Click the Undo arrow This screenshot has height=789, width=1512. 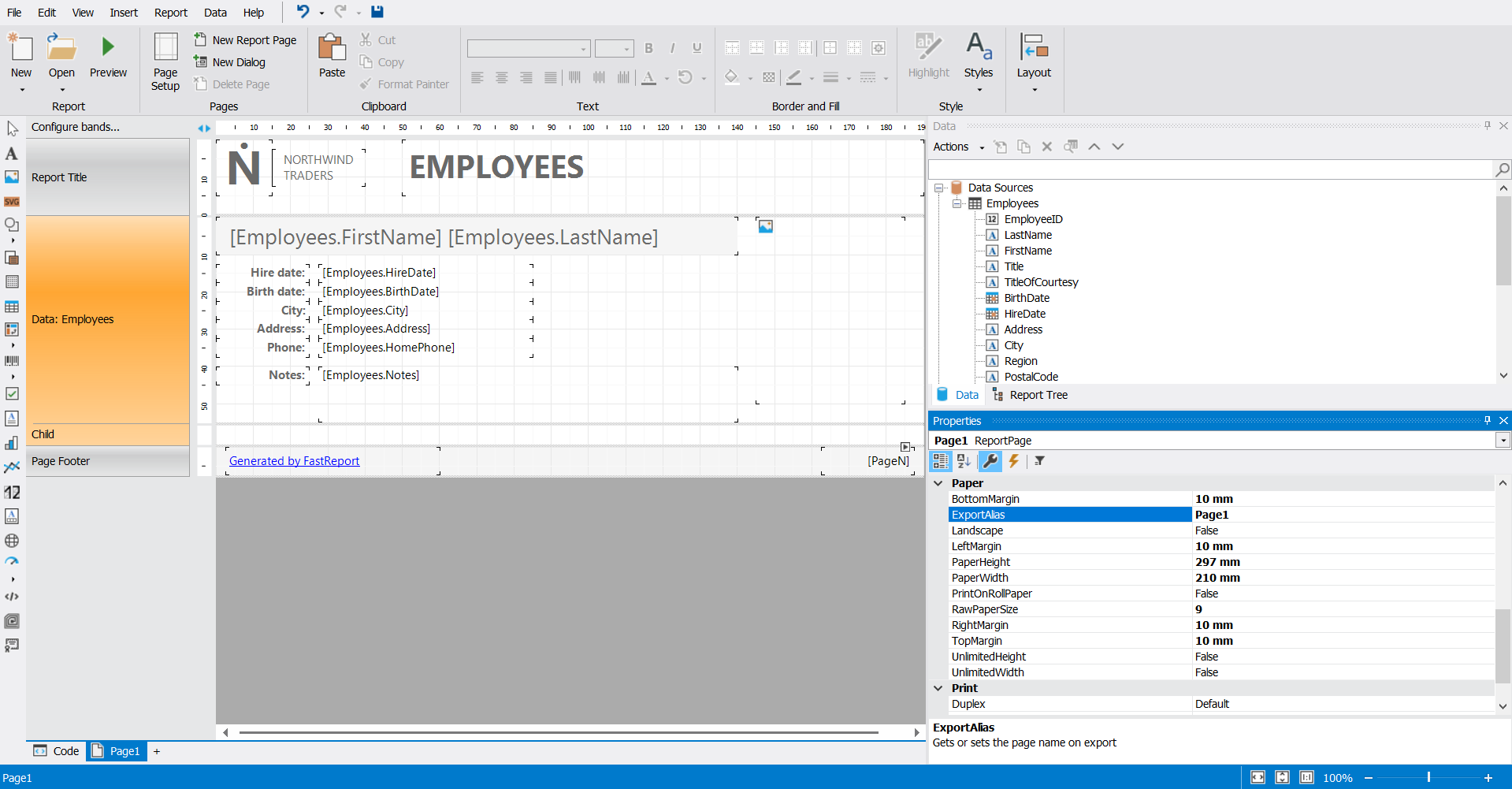coord(303,12)
